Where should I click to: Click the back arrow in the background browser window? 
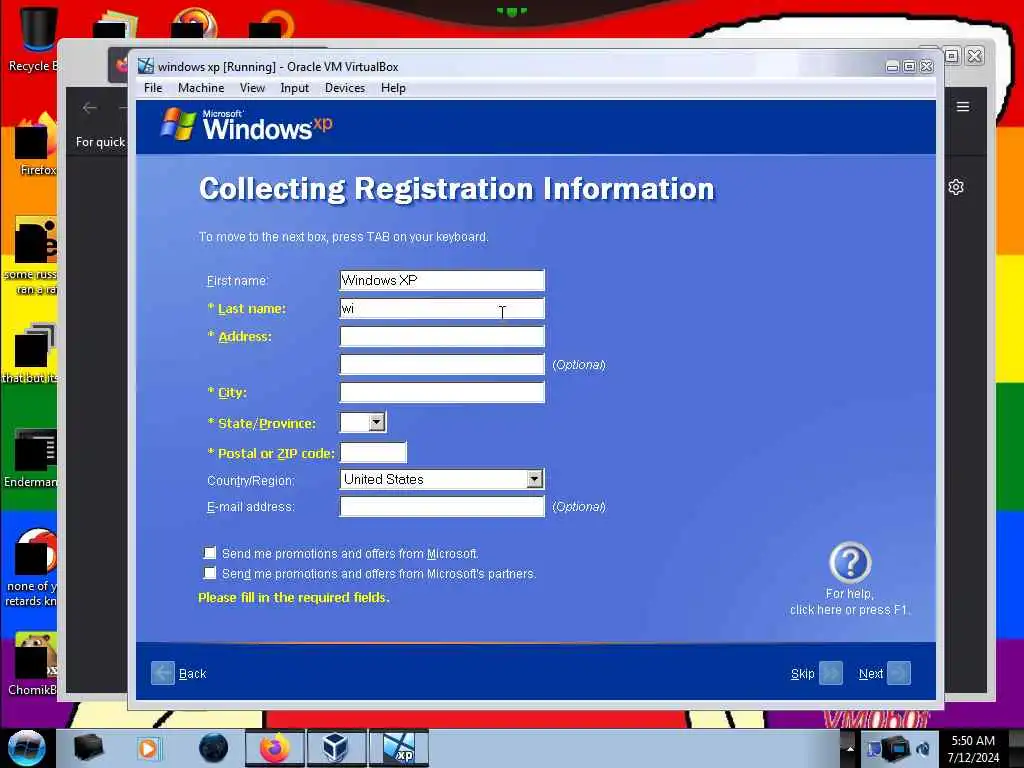pyautogui.click(x=89, y=108)
